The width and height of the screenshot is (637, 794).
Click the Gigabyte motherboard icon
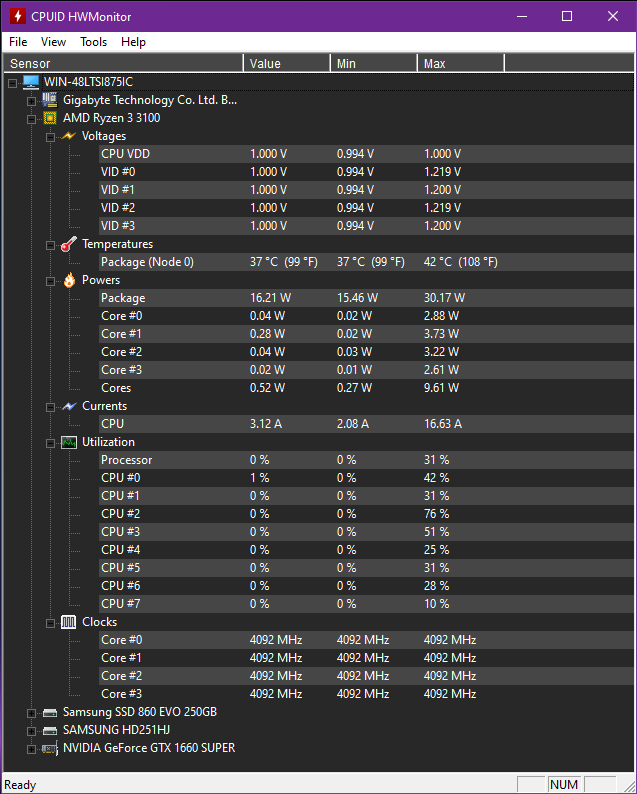pos(49,100)
